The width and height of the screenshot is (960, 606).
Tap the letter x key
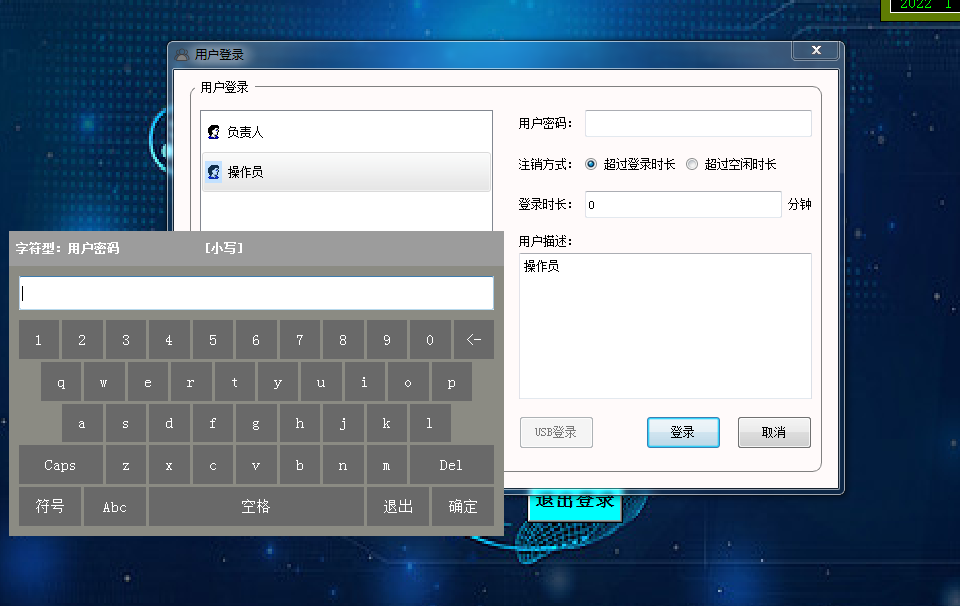click(x=169, y=465)
